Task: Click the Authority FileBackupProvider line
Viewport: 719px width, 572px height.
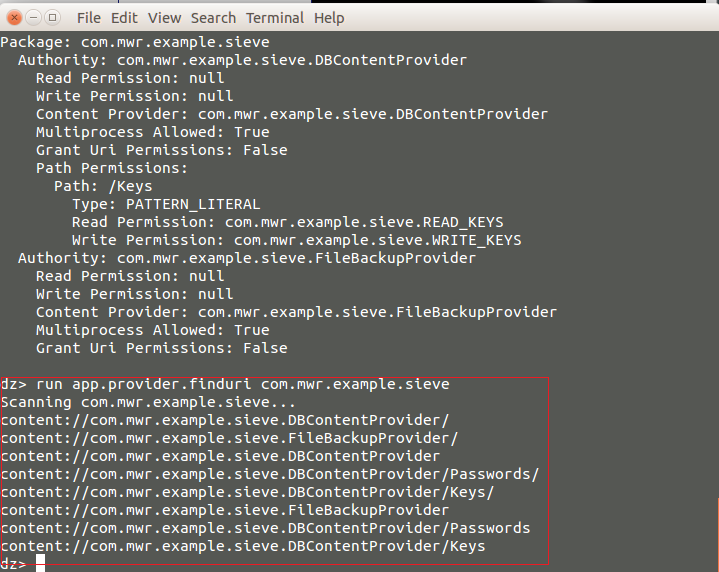Action: [x=247, y=258]
